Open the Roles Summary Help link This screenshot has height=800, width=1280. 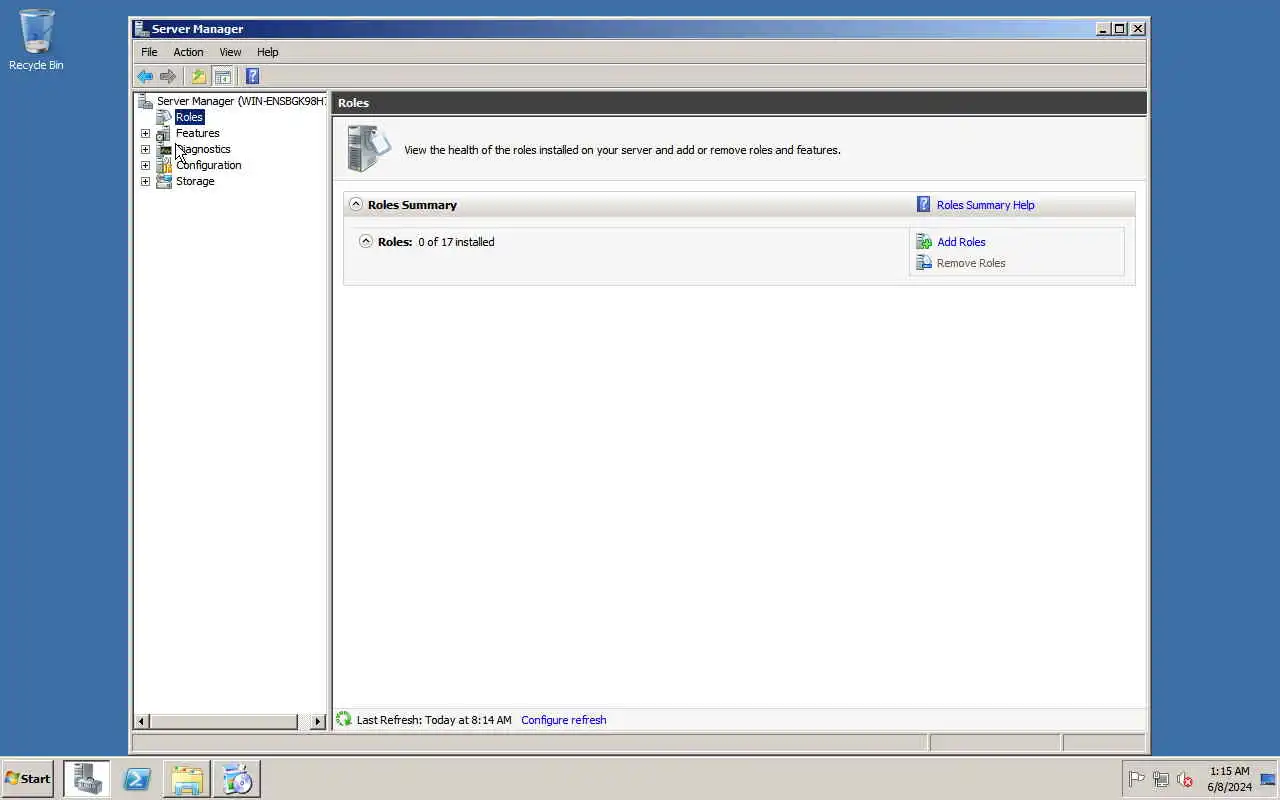tap(985, 205)
